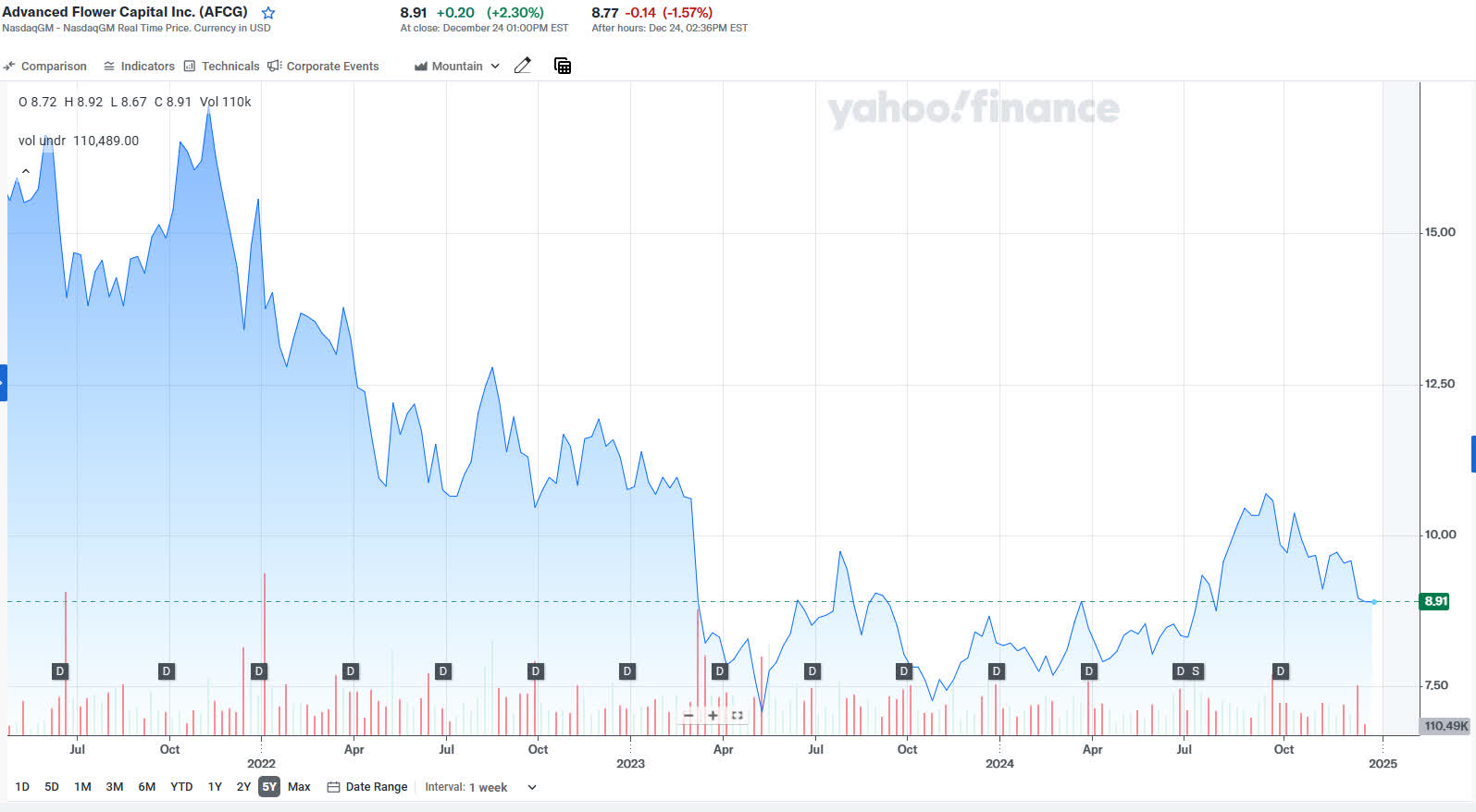Click dividend marker near Oct 2021
Screen dimensions: 1476x812
click(167, 671)
